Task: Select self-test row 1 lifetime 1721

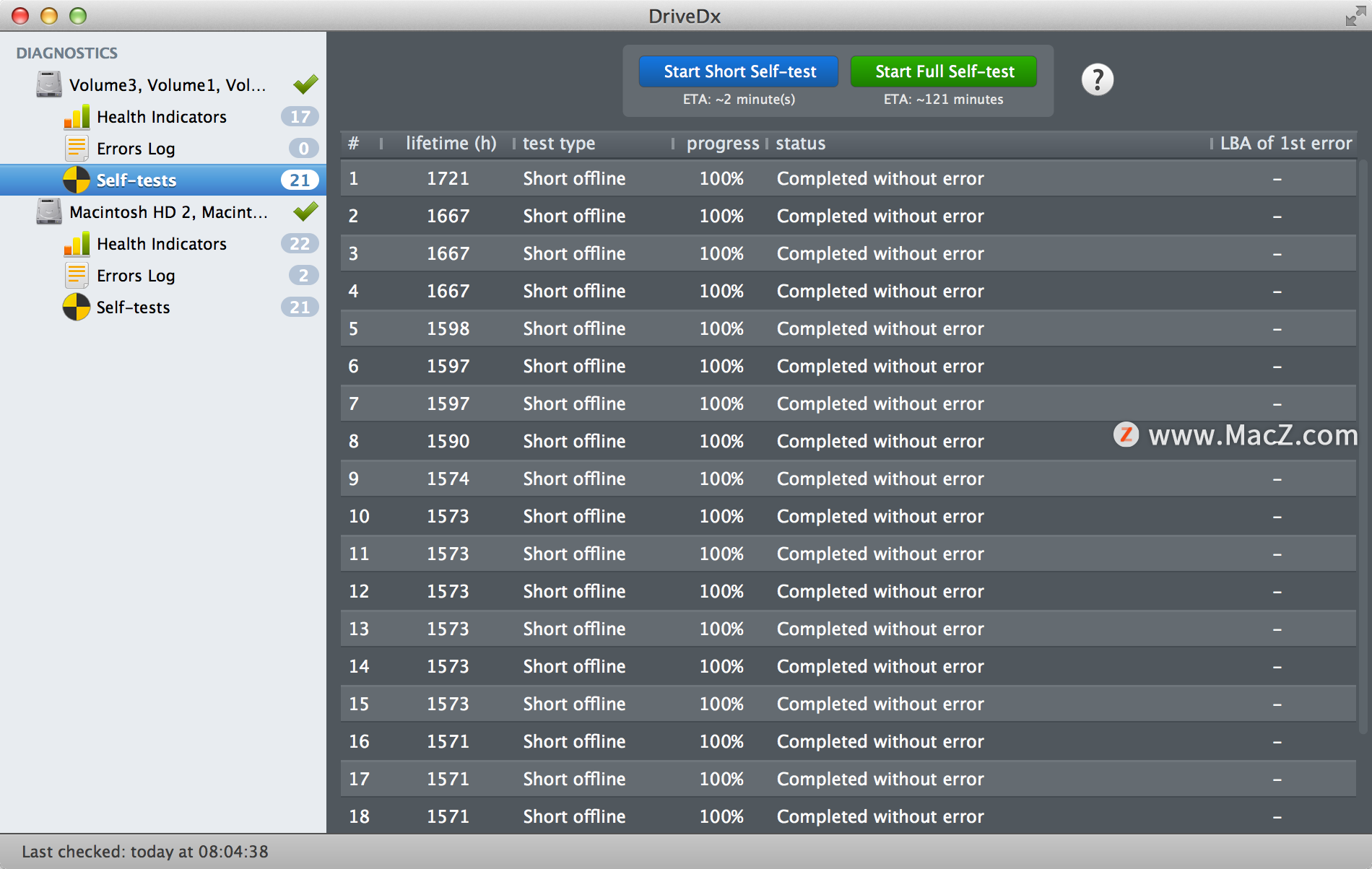Action: coord(848,178)
